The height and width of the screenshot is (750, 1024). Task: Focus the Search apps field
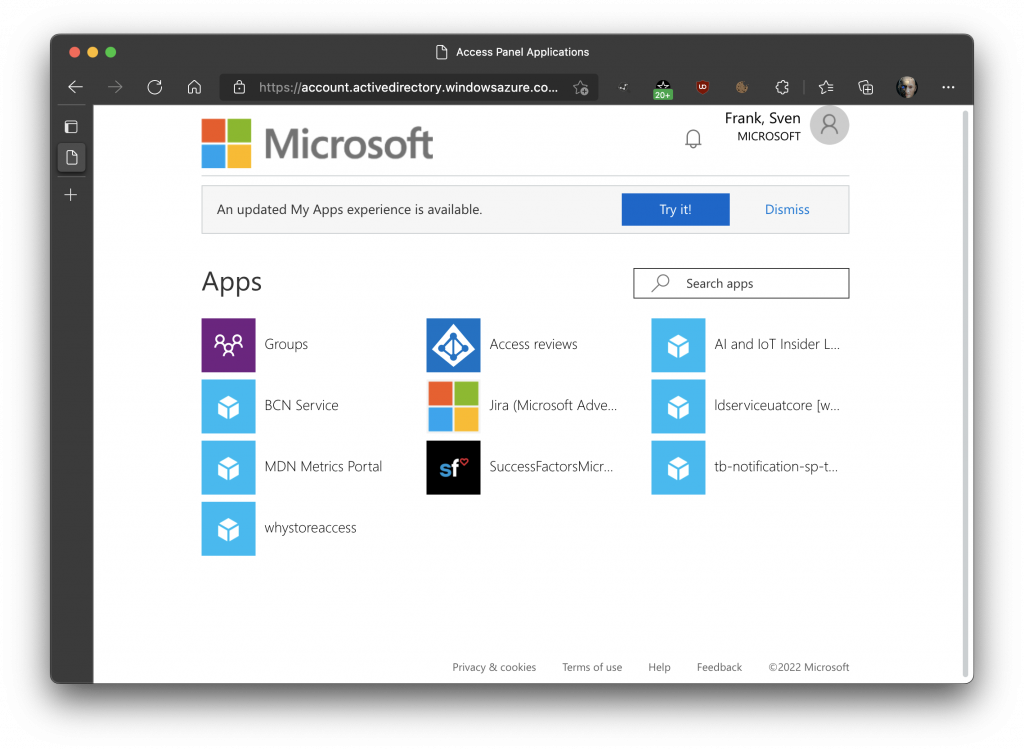point(750,284)
